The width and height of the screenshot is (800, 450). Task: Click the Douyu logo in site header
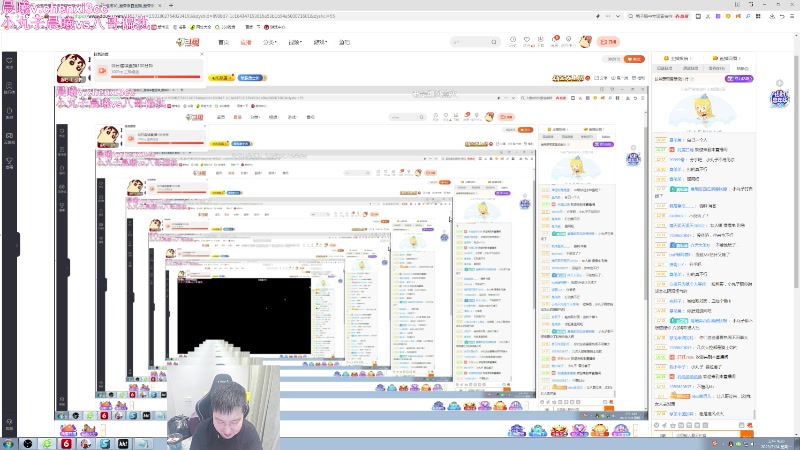pos(188,42)
